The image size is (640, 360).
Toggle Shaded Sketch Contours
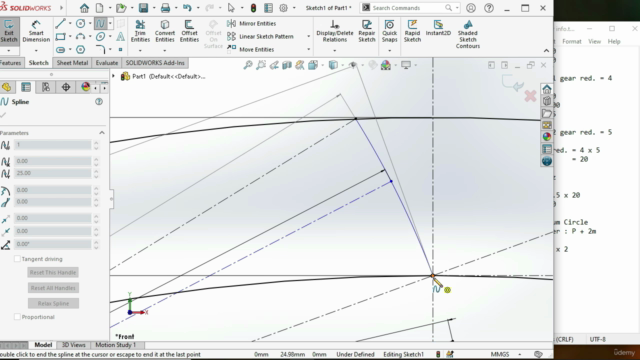point(468,34)
